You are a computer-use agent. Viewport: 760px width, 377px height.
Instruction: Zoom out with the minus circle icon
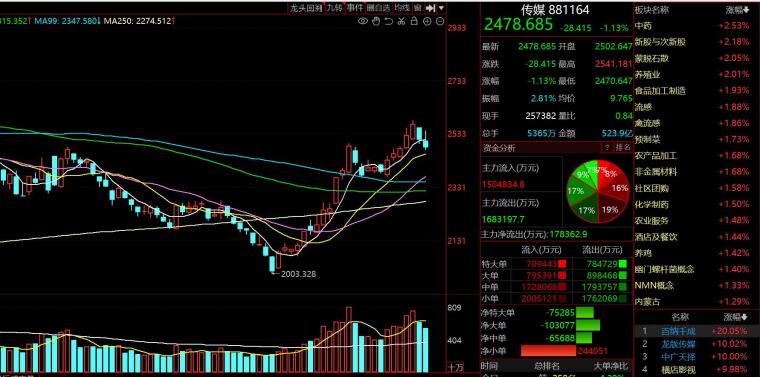click(x=440, y=21)
